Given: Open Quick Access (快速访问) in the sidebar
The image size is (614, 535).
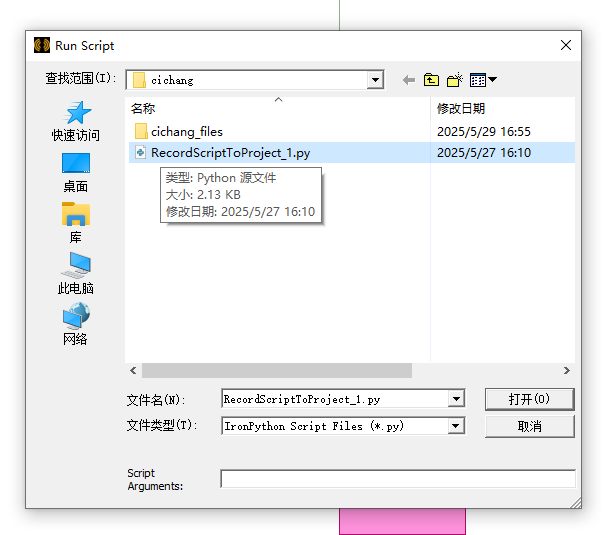Looking at the screenshot, I should coord(76,121).
